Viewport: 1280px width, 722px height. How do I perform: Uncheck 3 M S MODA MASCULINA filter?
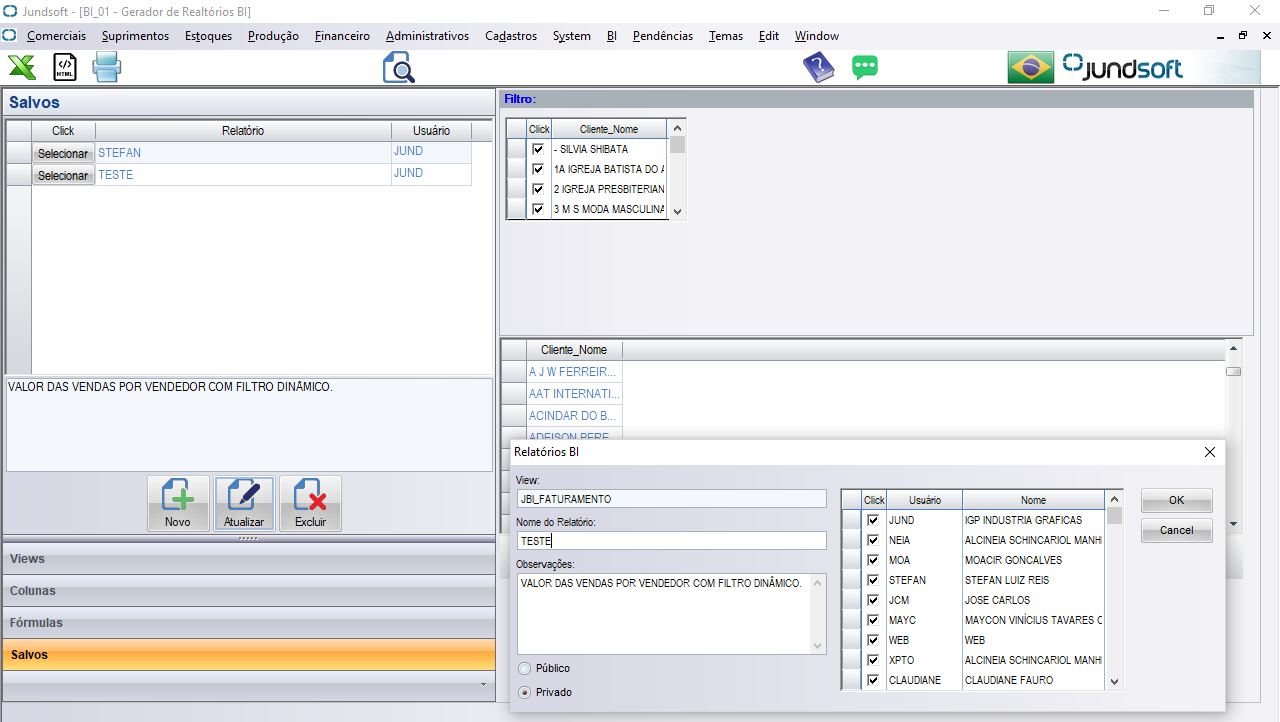click(x=539, y=209)
